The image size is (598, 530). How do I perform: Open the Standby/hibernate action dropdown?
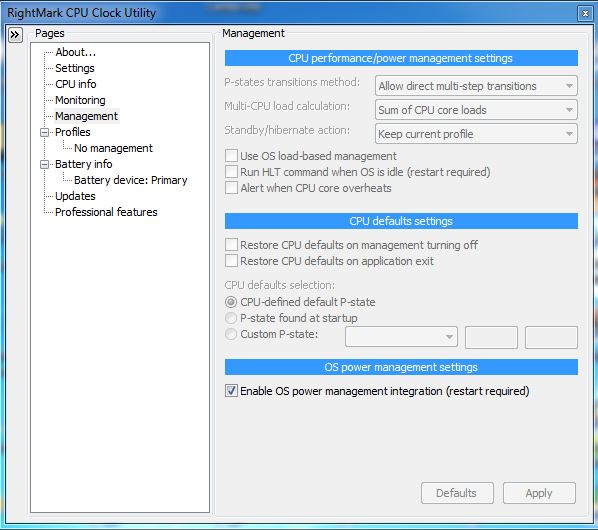476,134
